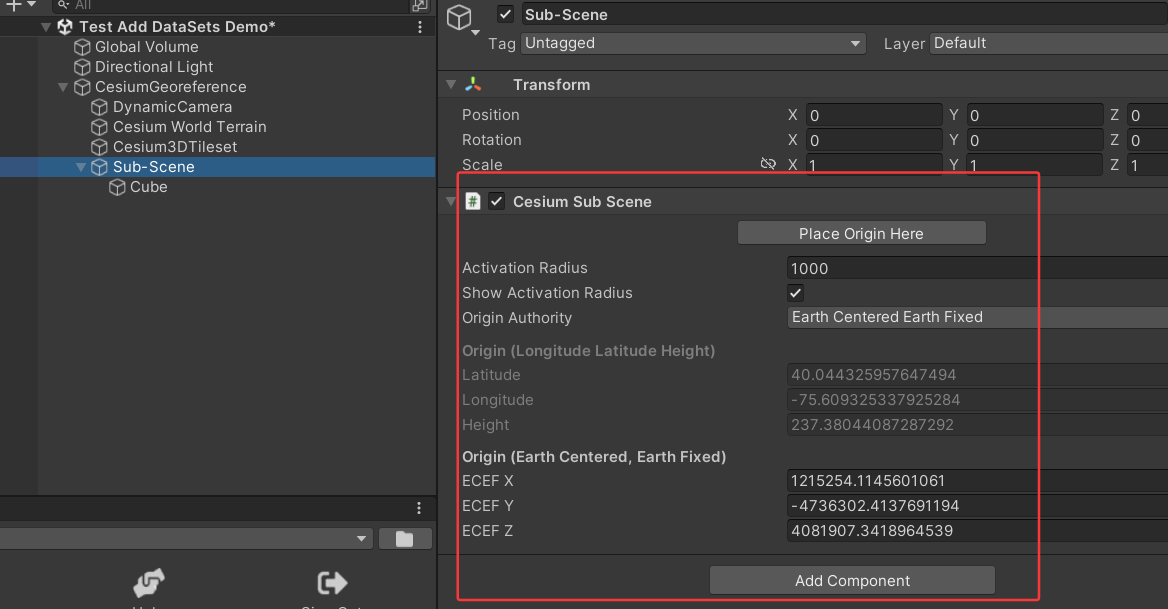Click the Cesium Sub Scene script icon
Screen dimensions: 1168x609
click(x=472, y=201)
